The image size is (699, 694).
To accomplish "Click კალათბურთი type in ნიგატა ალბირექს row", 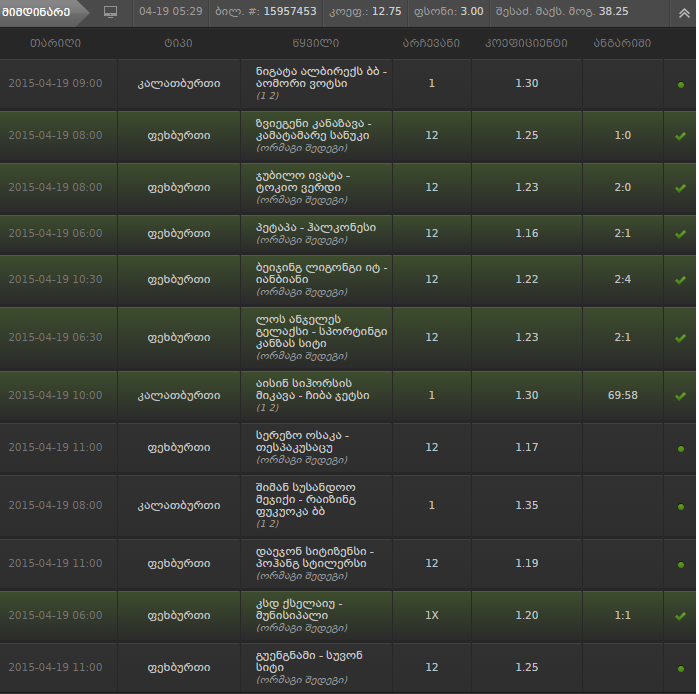I will [178, 84].
